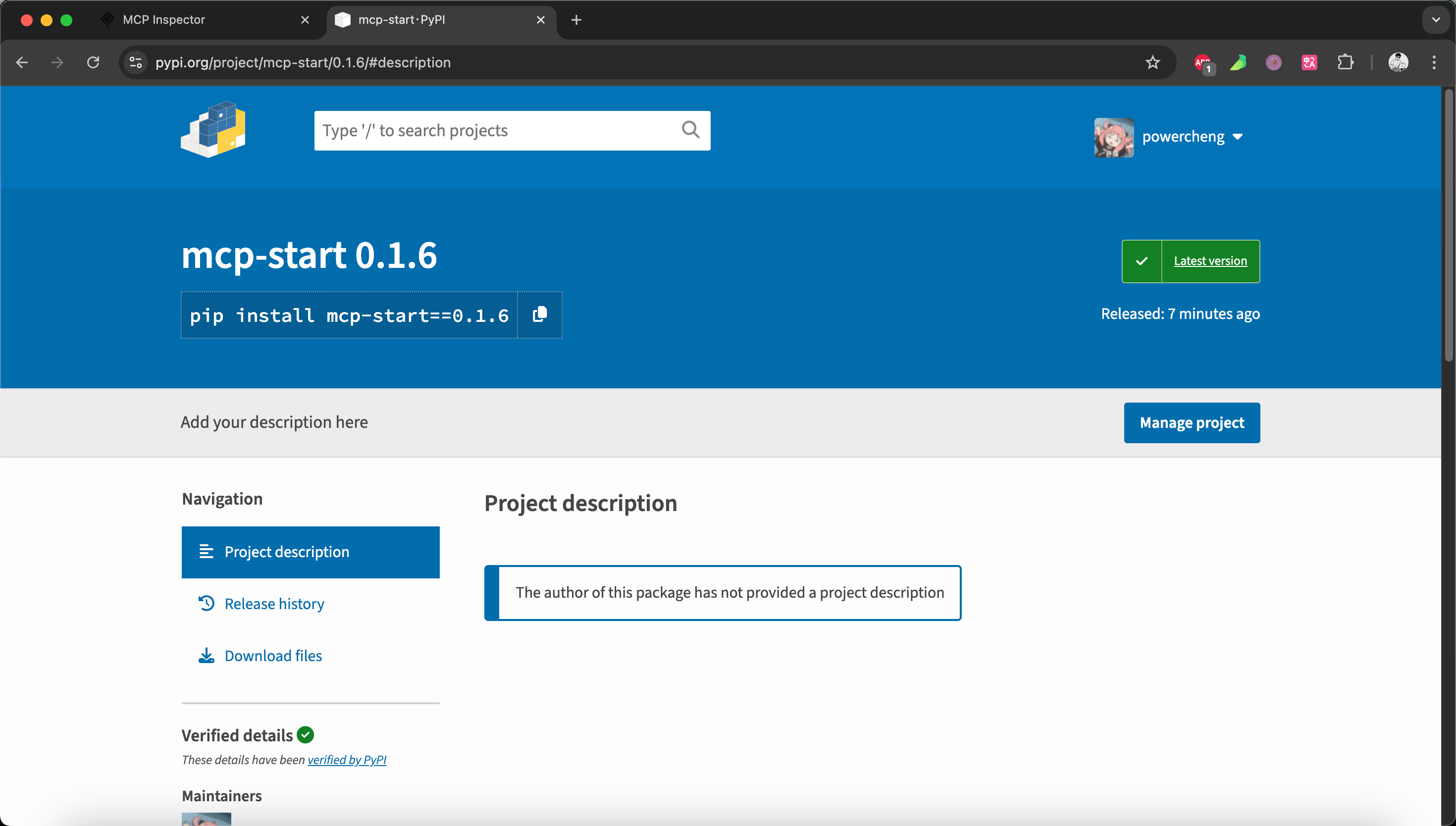The height and width of the screenshot is (826, 1456).
Task: Click the page vertical scrollbar
Action: pos(1448,225)
